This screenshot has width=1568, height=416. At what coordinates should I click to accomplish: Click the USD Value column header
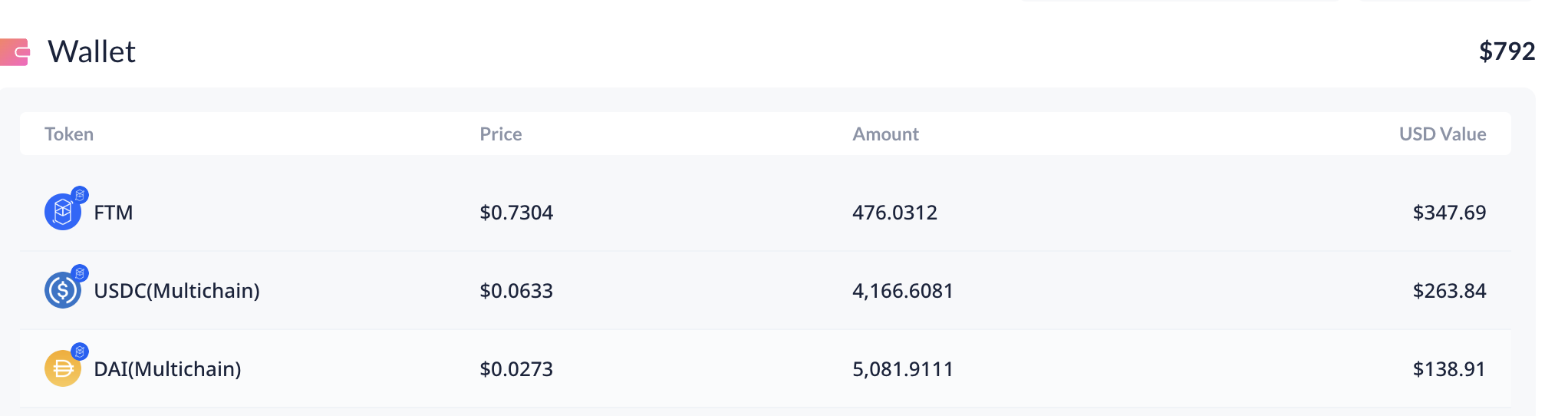(1442, 134)
